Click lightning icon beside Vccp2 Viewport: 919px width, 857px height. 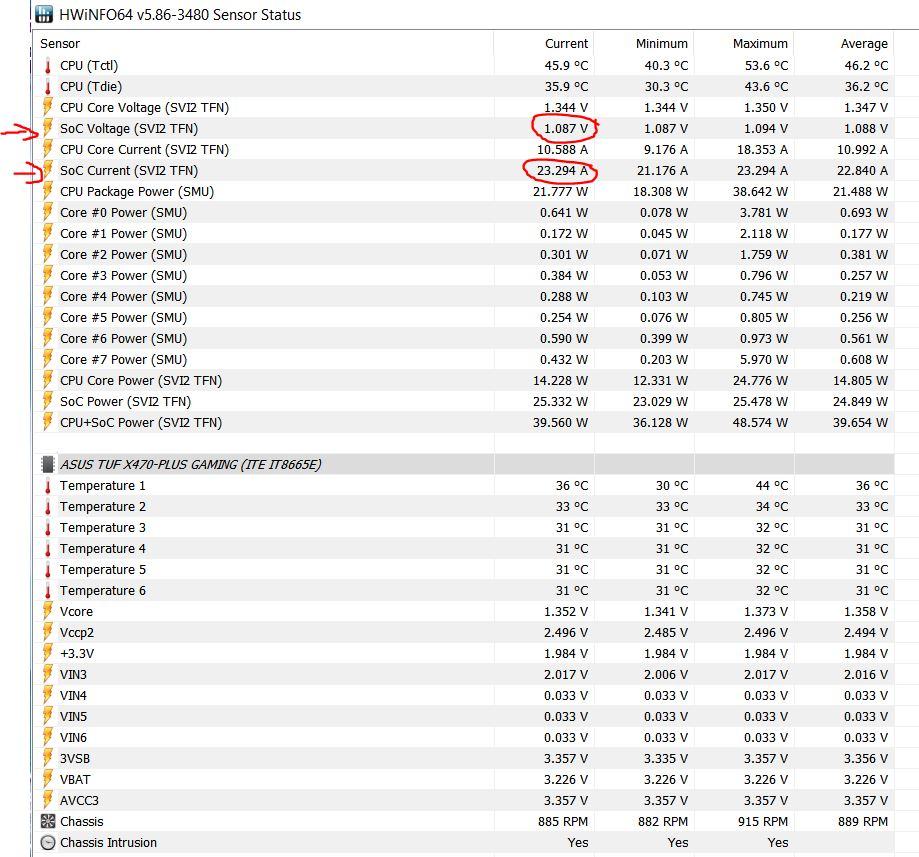point(48,632)
